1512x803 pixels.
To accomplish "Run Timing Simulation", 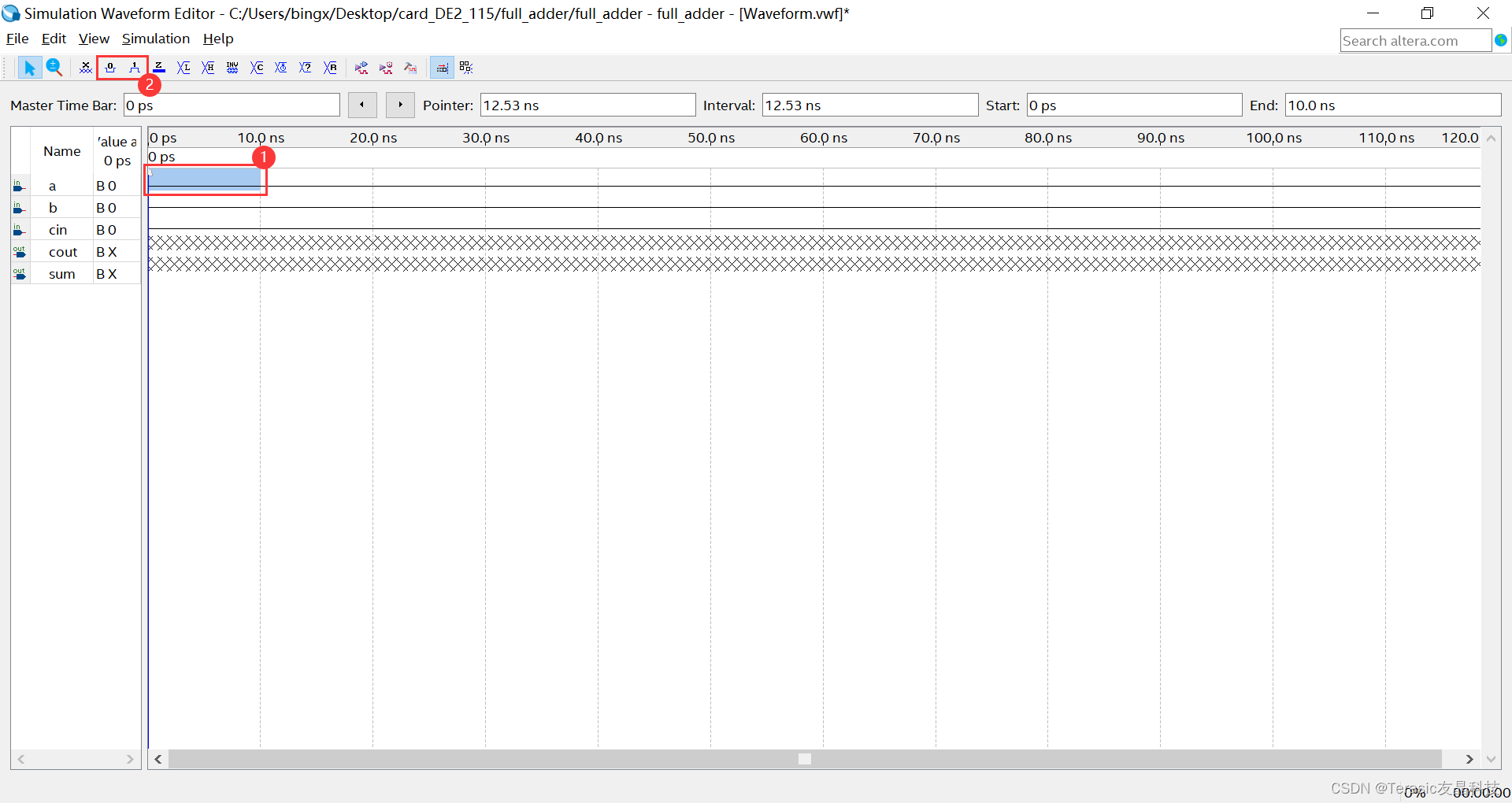I will [386, 68].
